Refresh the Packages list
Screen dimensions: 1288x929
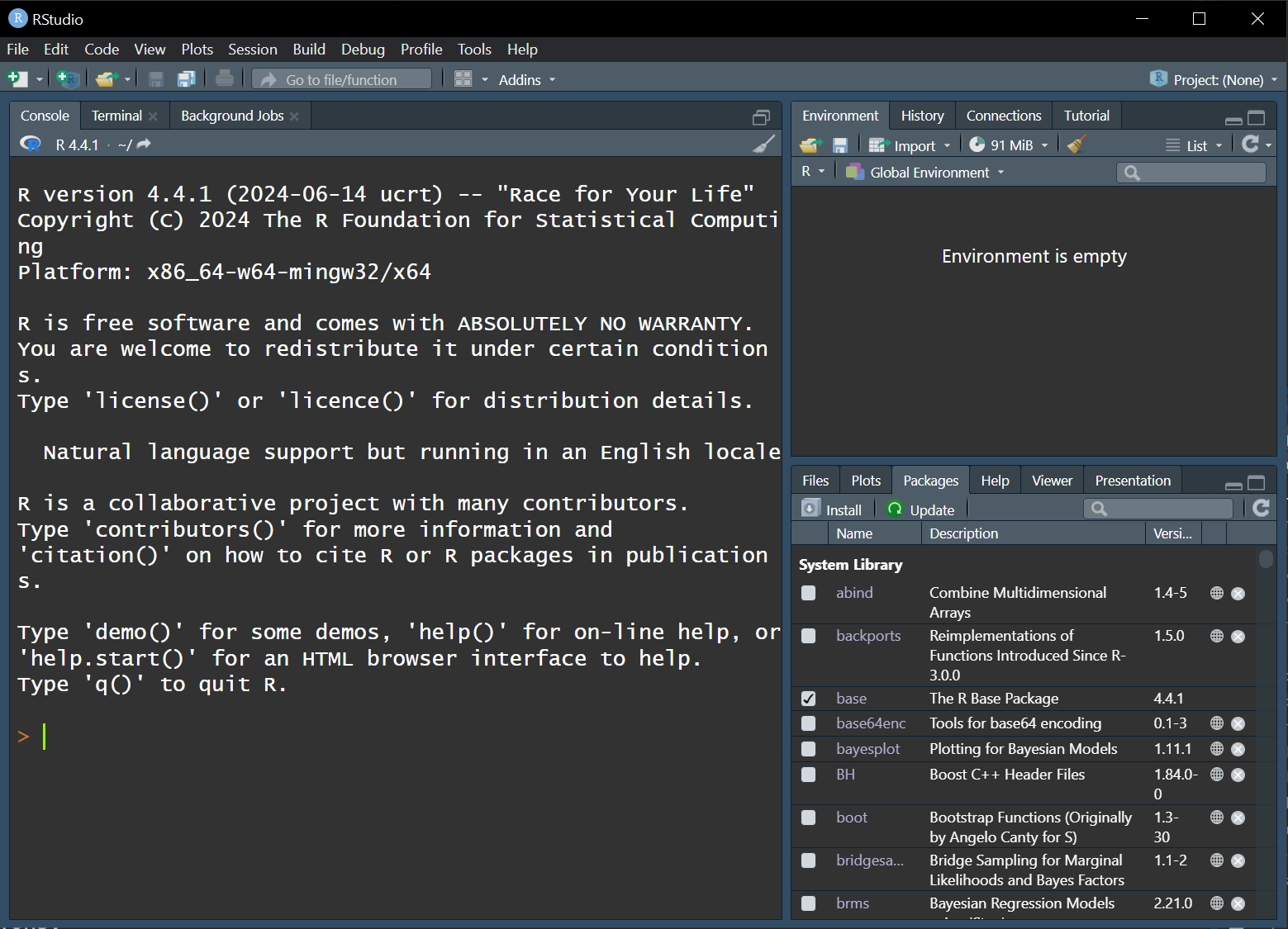coord(1261,509)
